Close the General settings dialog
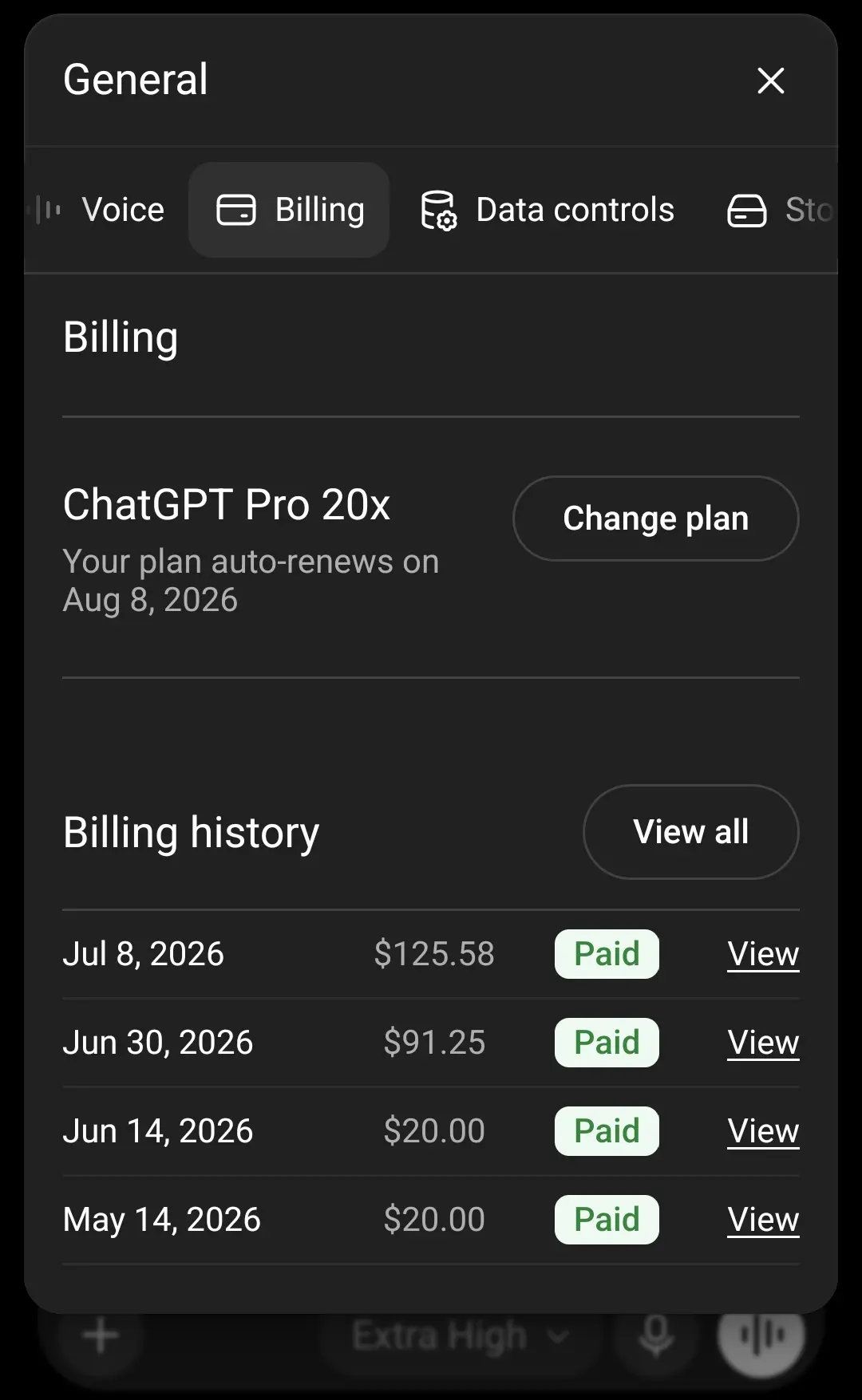This screenshot has width=862, height=1400. pyautogui.click(x=771, y=80)
